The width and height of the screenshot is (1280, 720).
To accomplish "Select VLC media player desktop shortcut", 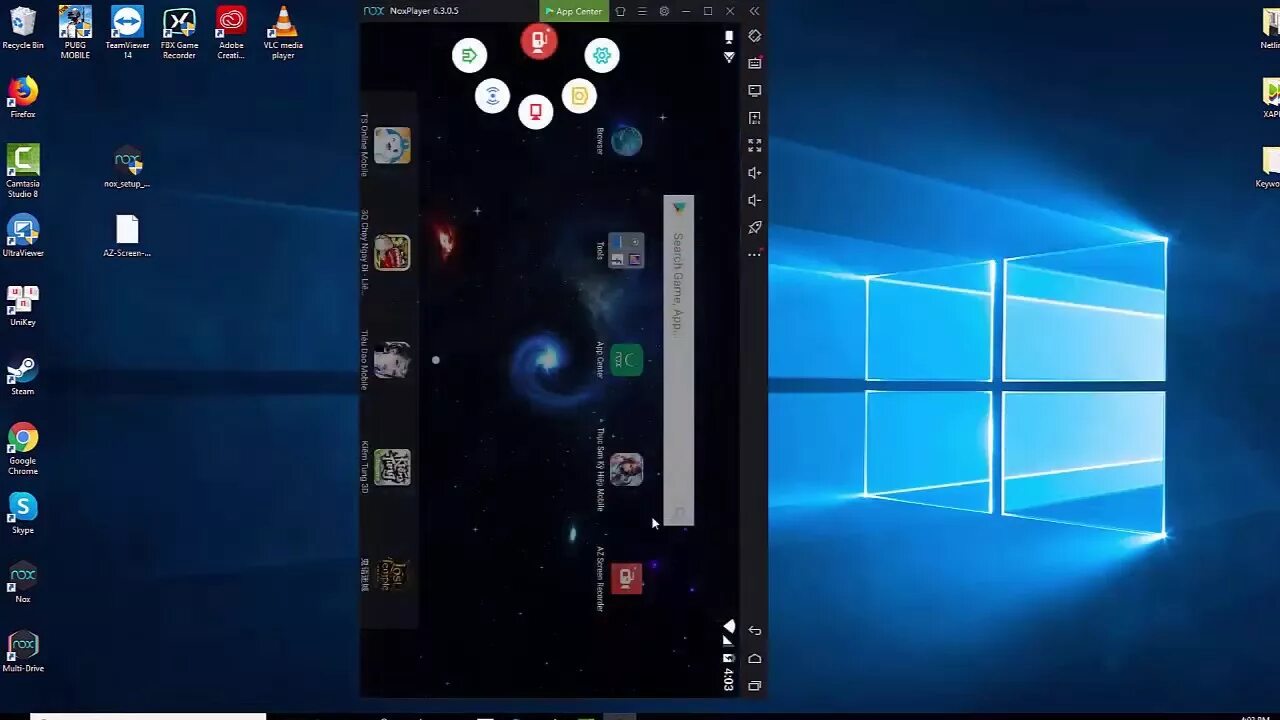I will pyautogui.click(x=283, y=31).
